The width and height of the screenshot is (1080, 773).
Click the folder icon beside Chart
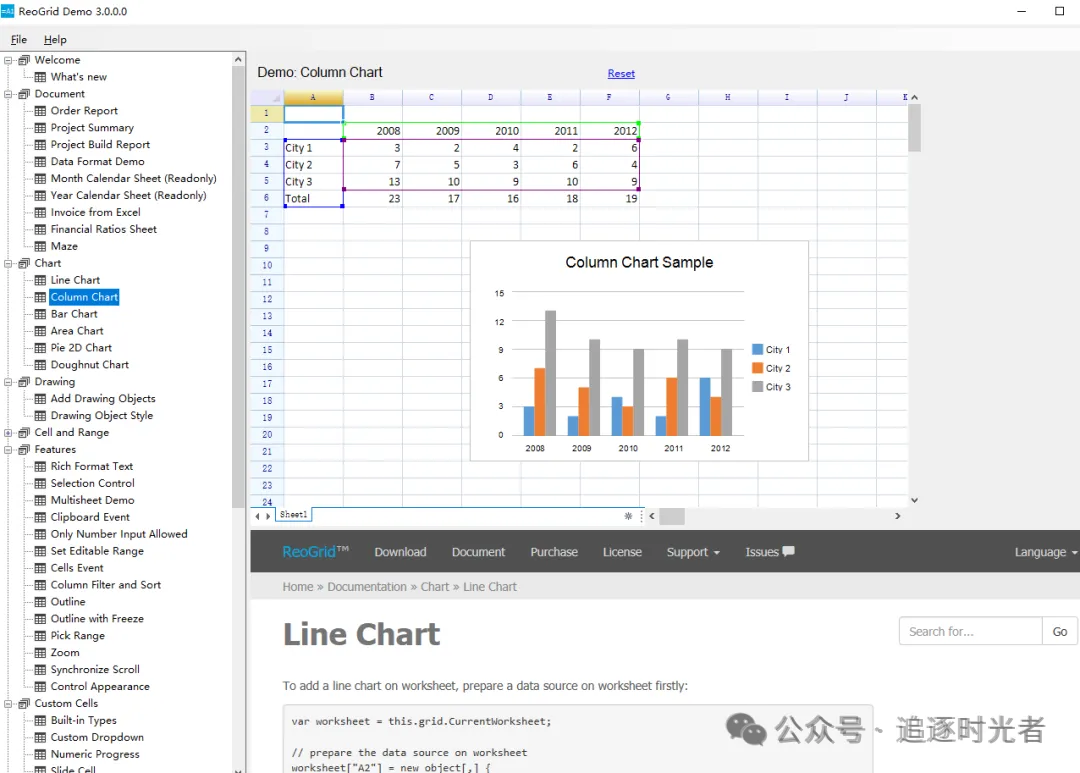[24, 263]
